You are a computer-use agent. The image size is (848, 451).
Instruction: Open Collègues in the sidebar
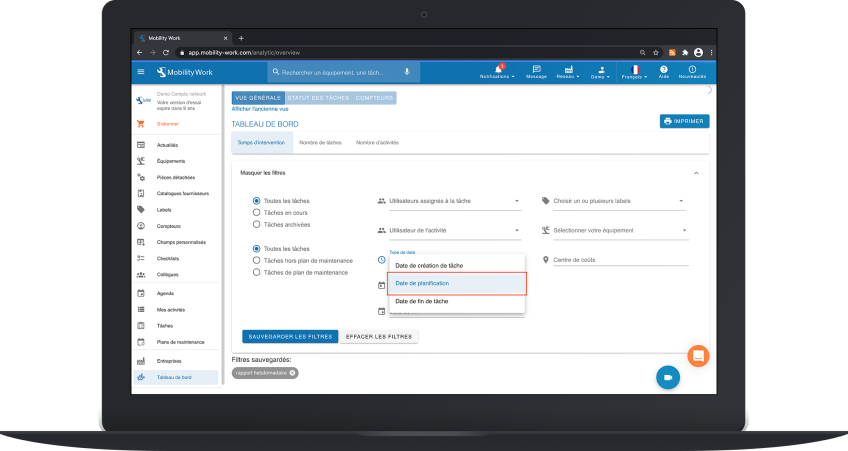[x=168, y=275]
